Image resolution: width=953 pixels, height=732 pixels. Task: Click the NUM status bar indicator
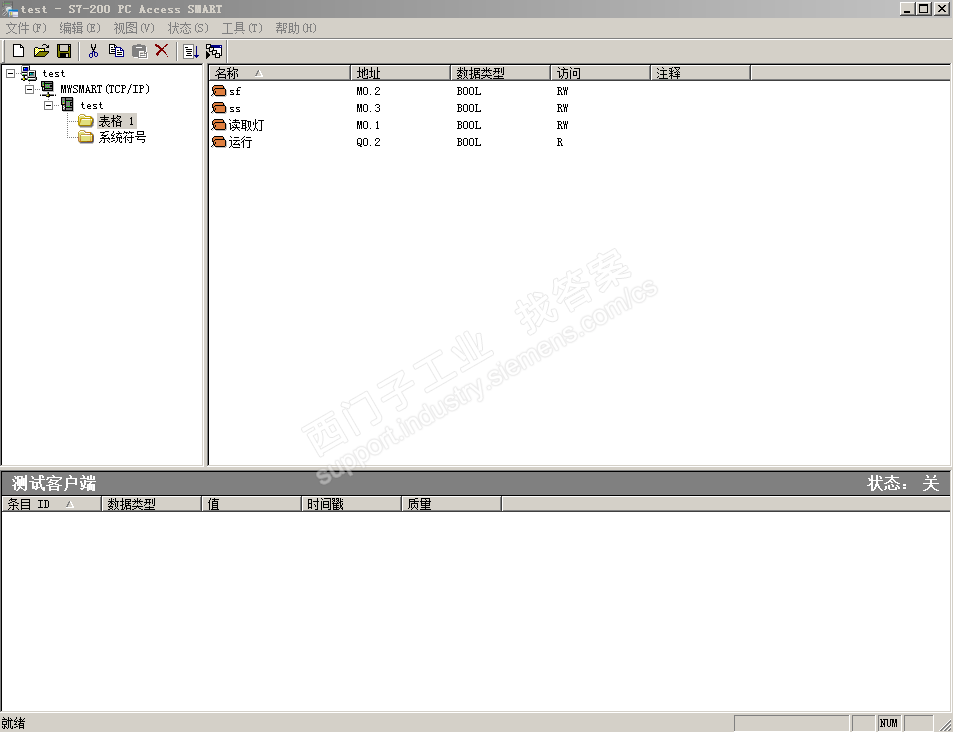pyautogui.click(x=889, y=723)
